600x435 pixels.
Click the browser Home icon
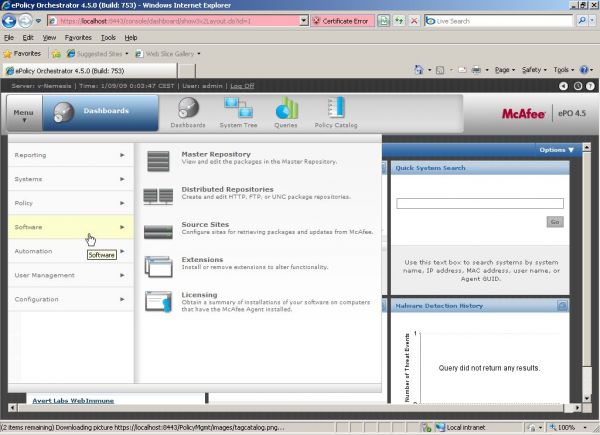[x=419, y=70]
